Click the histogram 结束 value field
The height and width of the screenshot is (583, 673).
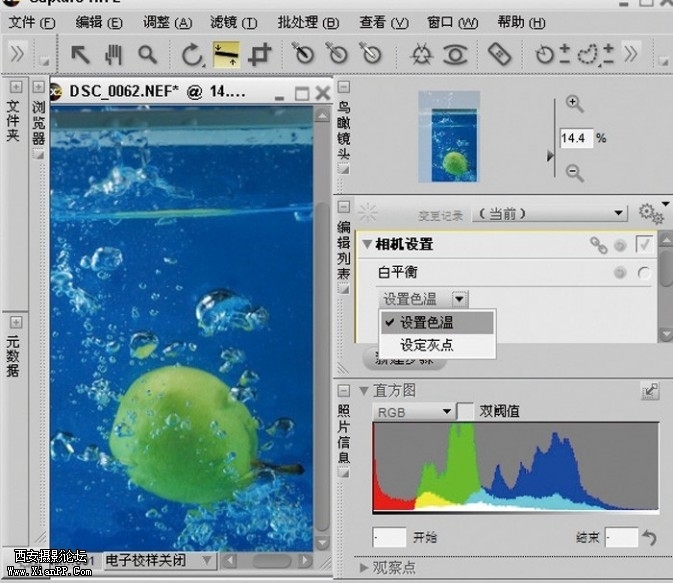621,537
